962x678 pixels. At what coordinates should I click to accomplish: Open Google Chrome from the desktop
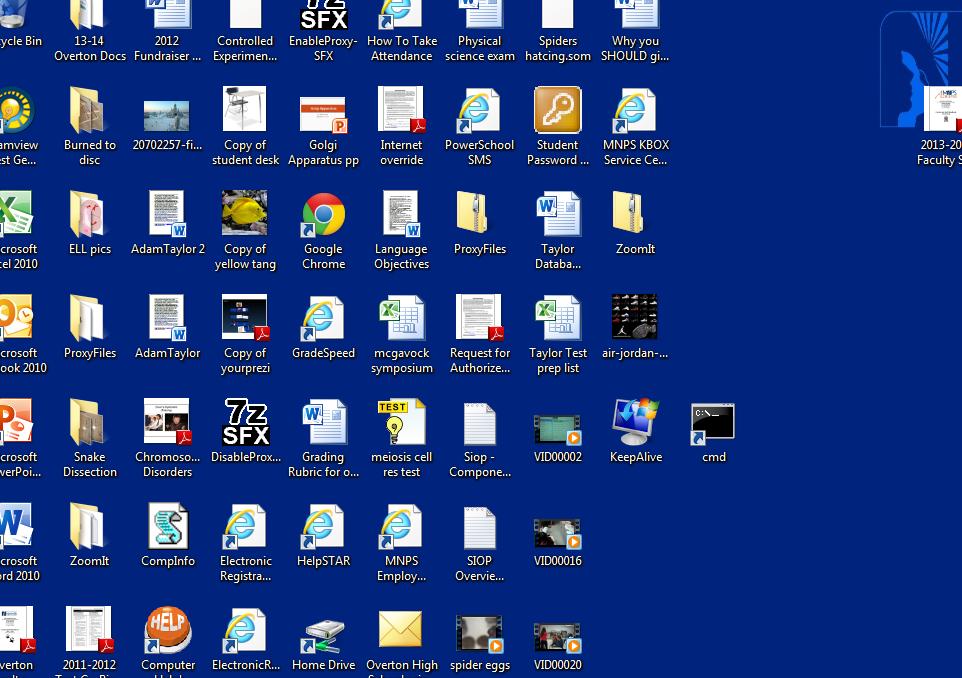(323, 213)
